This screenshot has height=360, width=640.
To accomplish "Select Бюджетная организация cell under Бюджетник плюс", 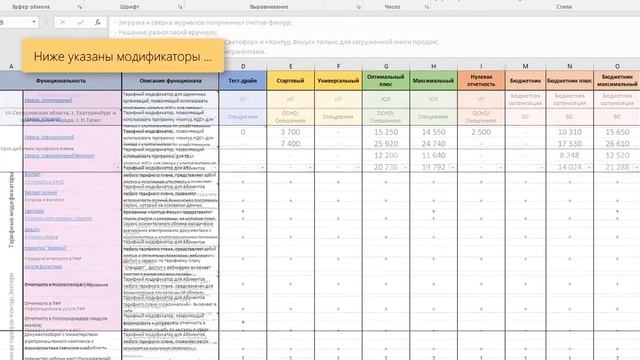I will point(569,99).
